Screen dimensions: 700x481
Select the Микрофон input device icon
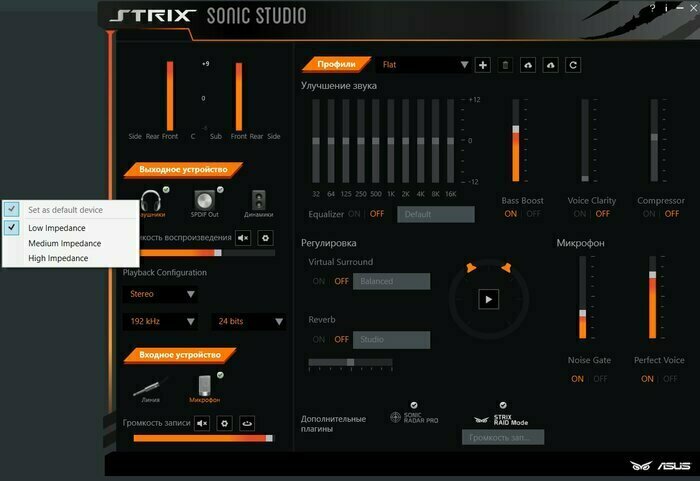[x=204, y=385]
